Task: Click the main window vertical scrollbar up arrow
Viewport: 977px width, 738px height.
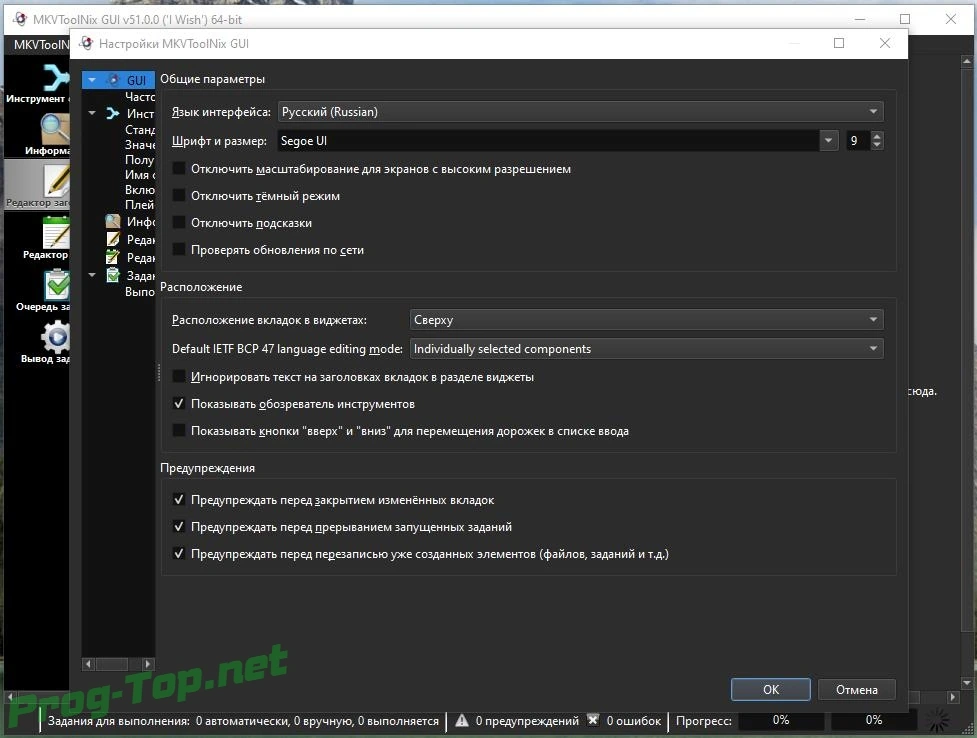Action: click(x=967, y=61)
